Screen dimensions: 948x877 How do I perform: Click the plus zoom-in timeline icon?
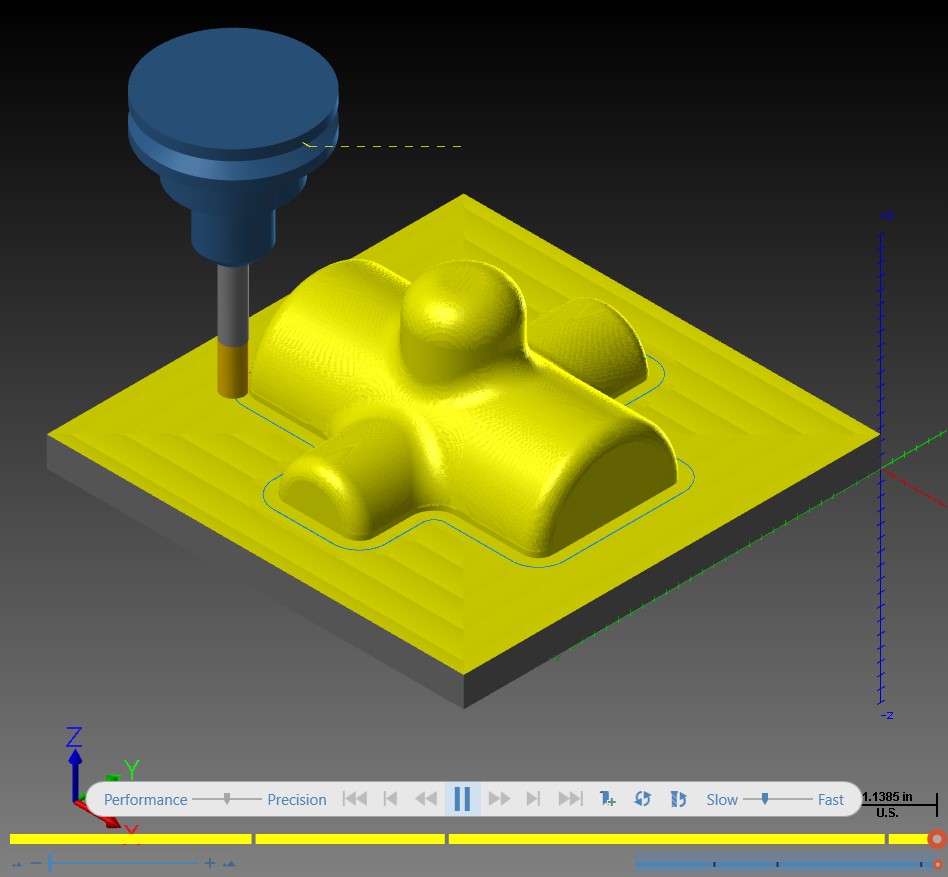(209, 863)
